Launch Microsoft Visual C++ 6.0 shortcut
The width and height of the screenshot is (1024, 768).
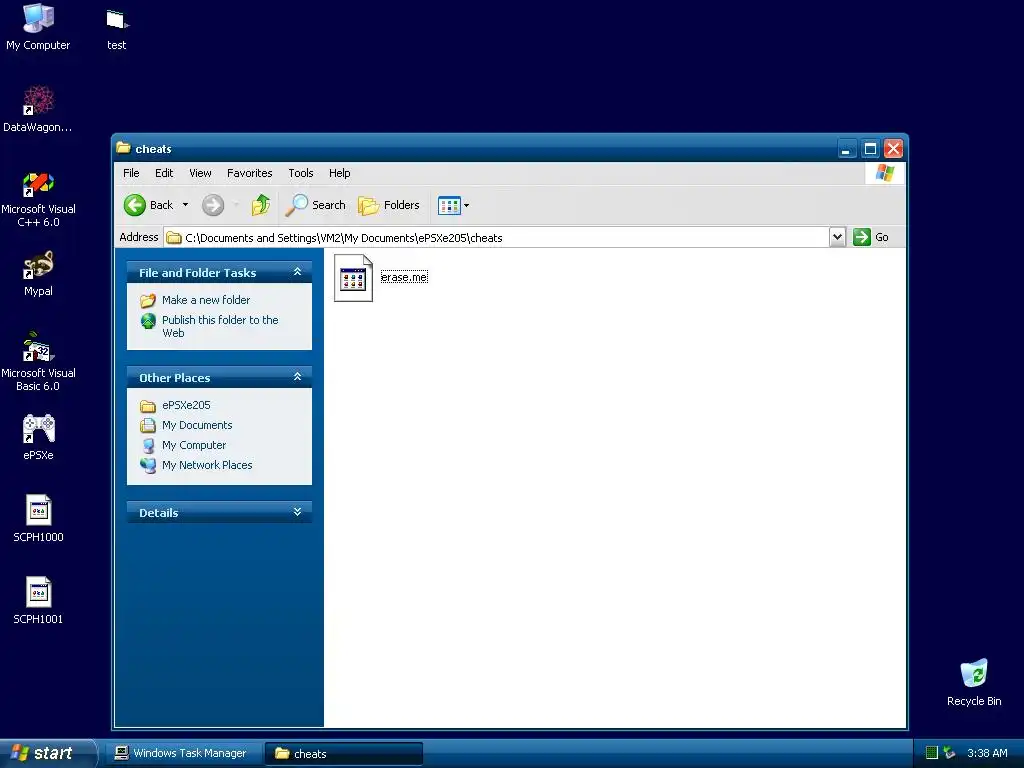[x=38, y=199]
